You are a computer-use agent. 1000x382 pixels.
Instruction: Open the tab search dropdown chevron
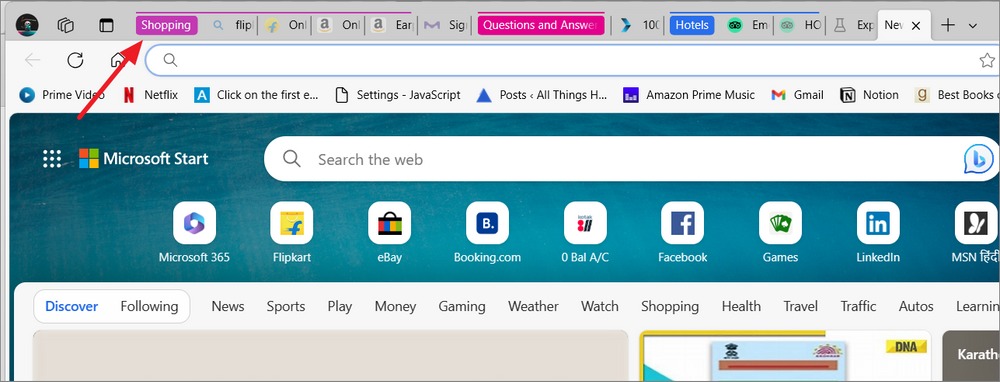tap(973, 26)
